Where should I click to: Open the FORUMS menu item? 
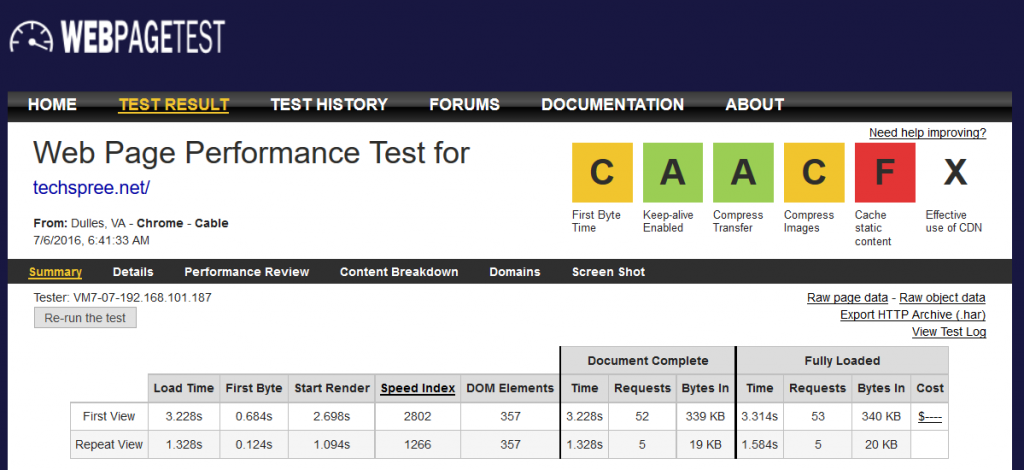pos(464,104)
